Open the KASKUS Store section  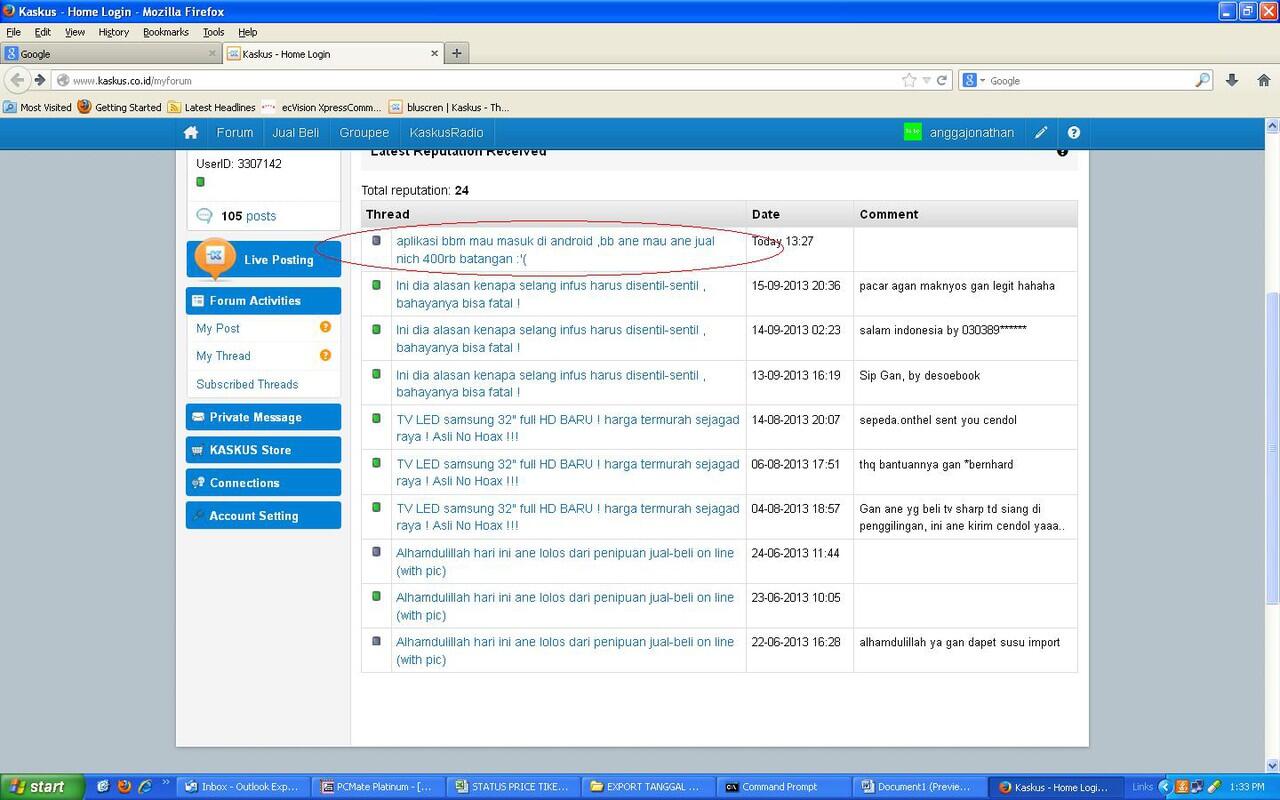point(263,450)
